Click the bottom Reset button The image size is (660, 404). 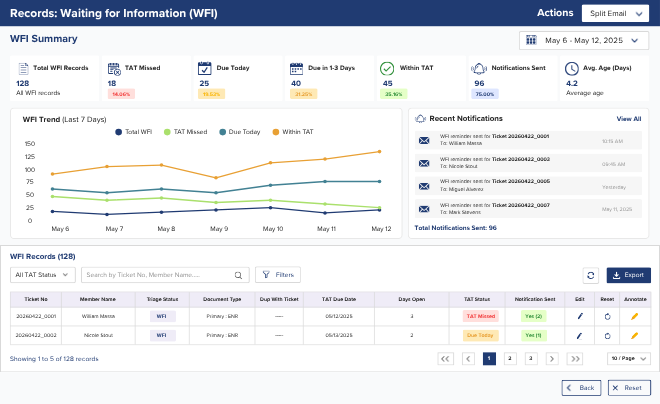click(x=629, y=388)
